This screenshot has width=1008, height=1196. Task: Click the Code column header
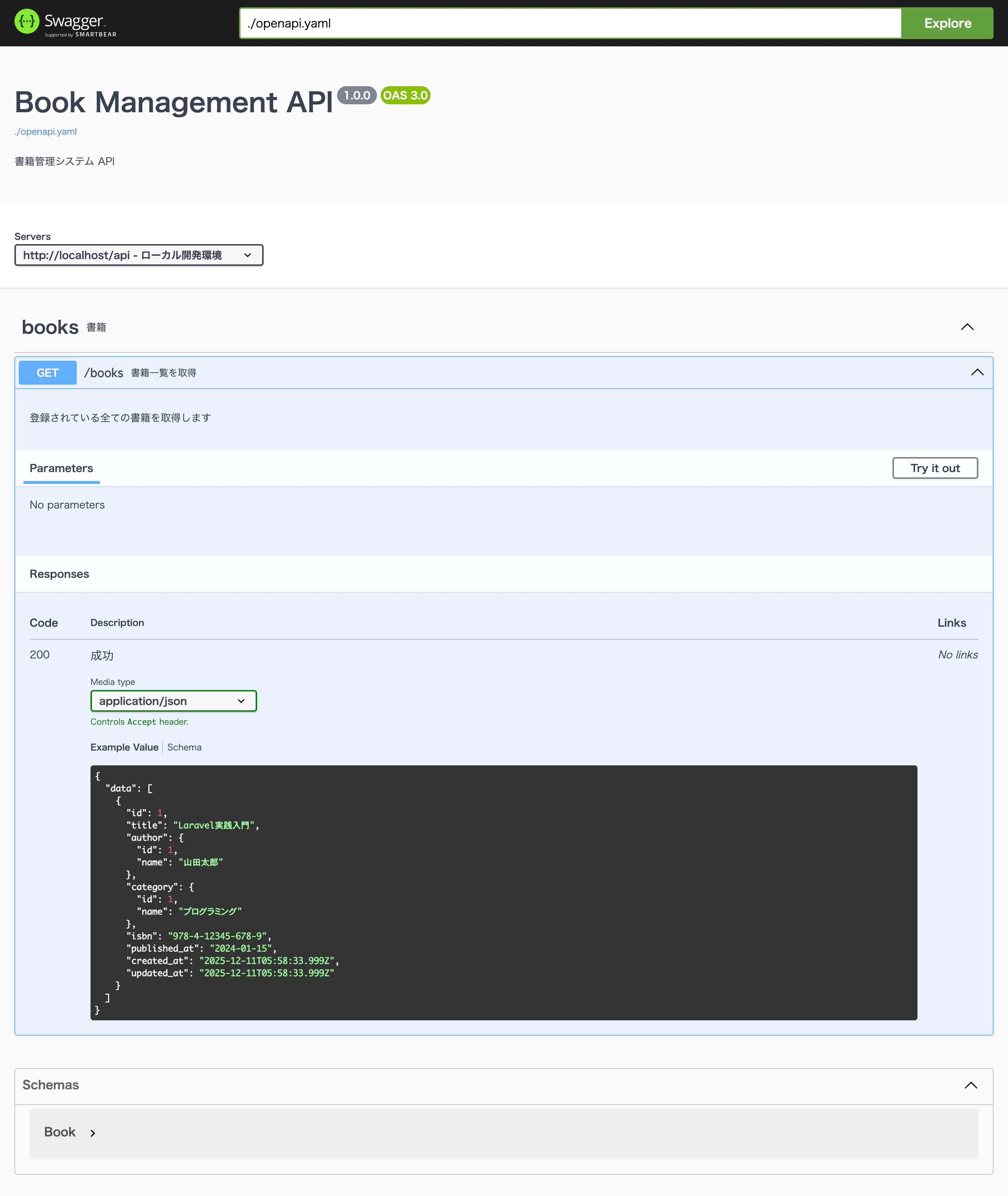pos(44,623)
